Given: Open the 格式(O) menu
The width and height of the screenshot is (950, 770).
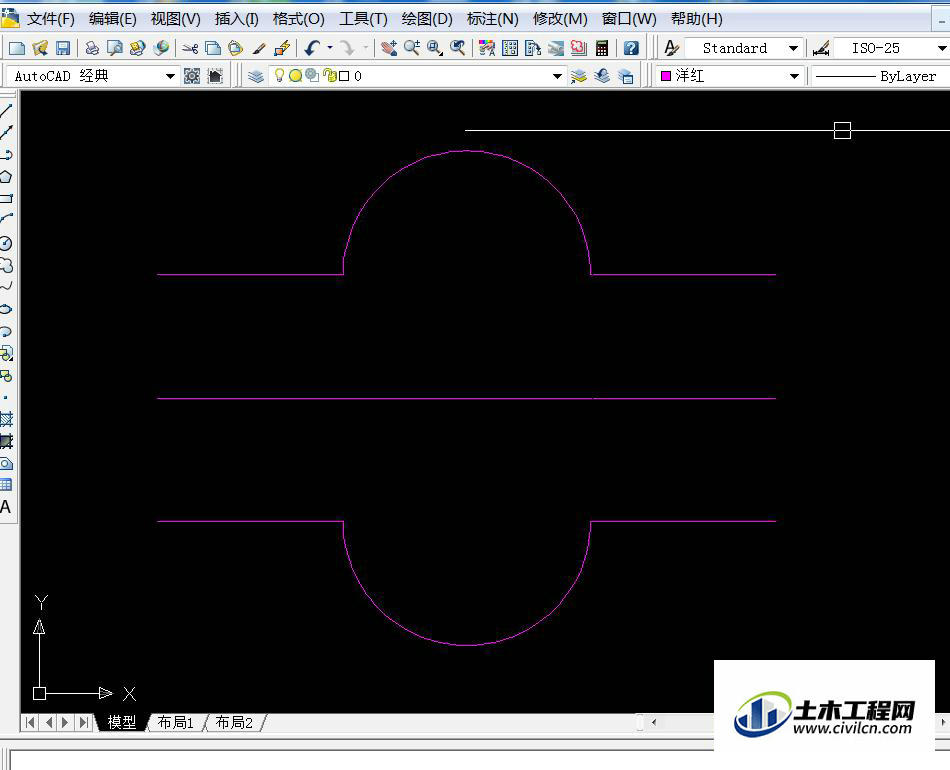Looking at the screenshot, I should [x=299, y=19].
